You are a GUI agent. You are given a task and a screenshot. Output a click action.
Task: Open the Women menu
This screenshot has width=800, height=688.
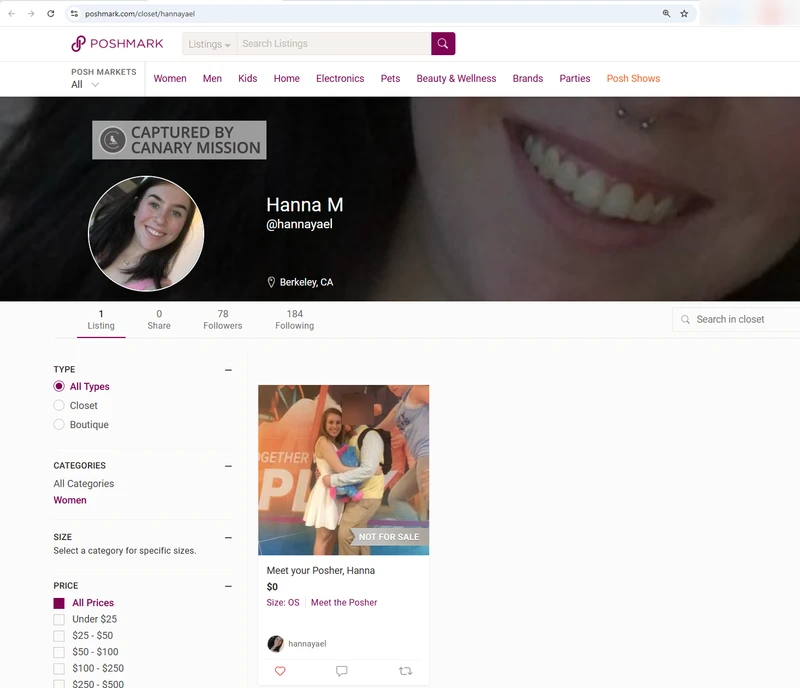point(170,79)
